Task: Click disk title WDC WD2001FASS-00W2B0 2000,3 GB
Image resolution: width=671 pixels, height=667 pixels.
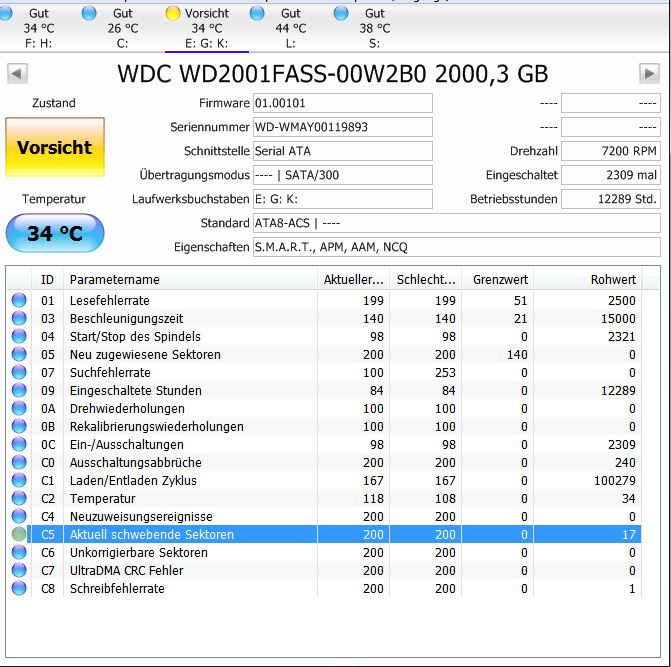Action: (x=333, y=74)
